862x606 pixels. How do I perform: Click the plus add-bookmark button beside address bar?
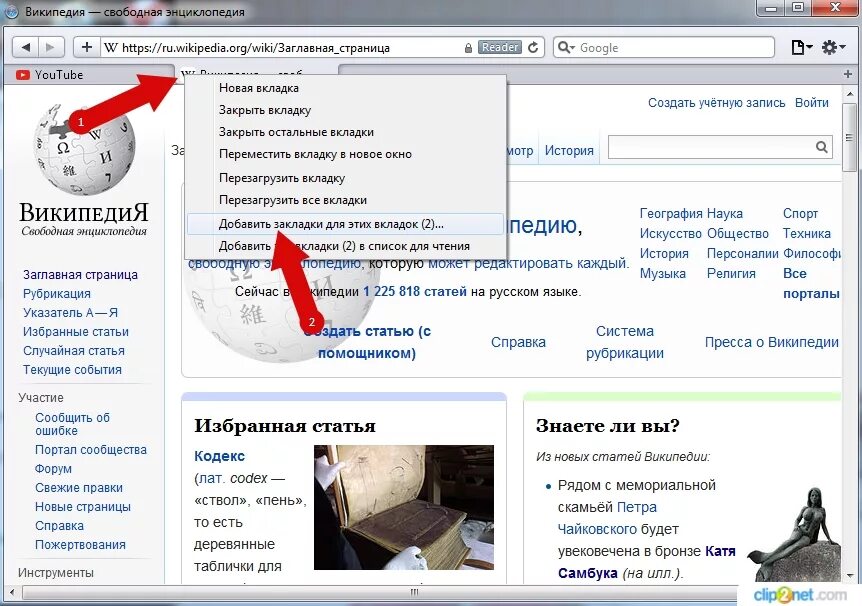click(x=87, y=48)
